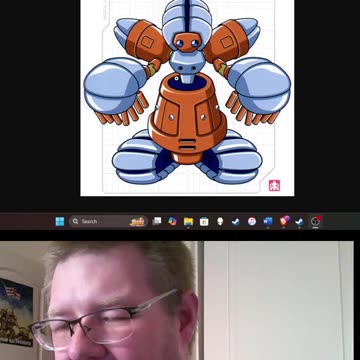Open Alienware alien head app
360x360 pixels.
point(220,221)
